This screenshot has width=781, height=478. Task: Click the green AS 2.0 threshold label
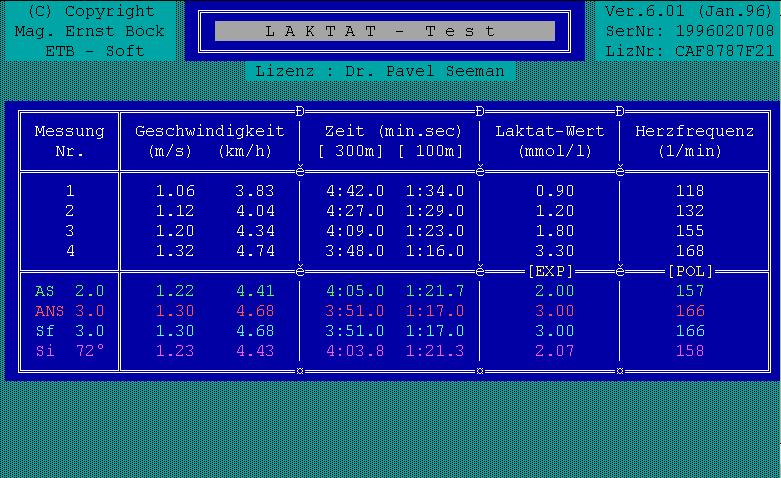pyautogui.click(x=70, y=291)
